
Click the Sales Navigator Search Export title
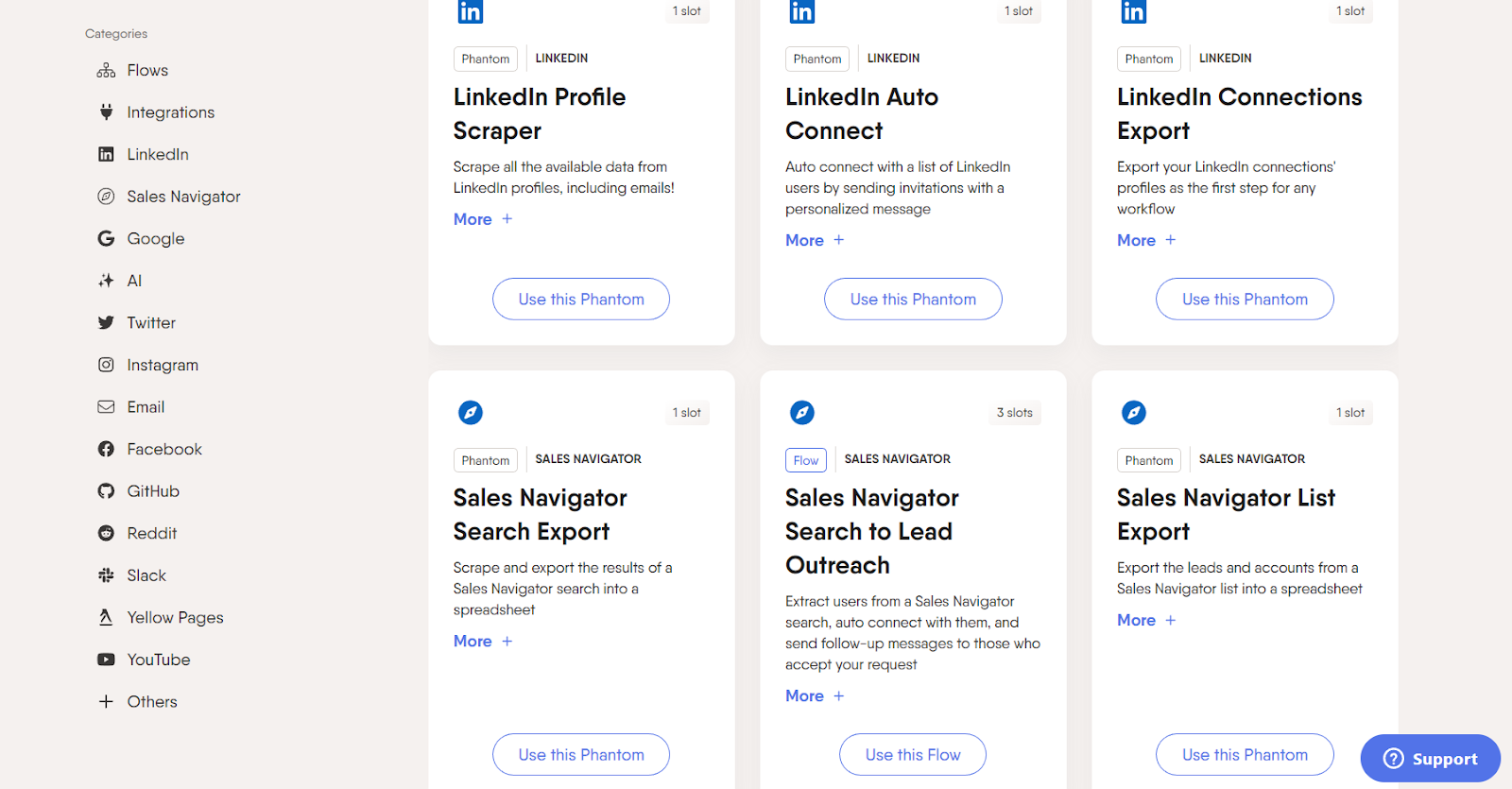point(540,515)
